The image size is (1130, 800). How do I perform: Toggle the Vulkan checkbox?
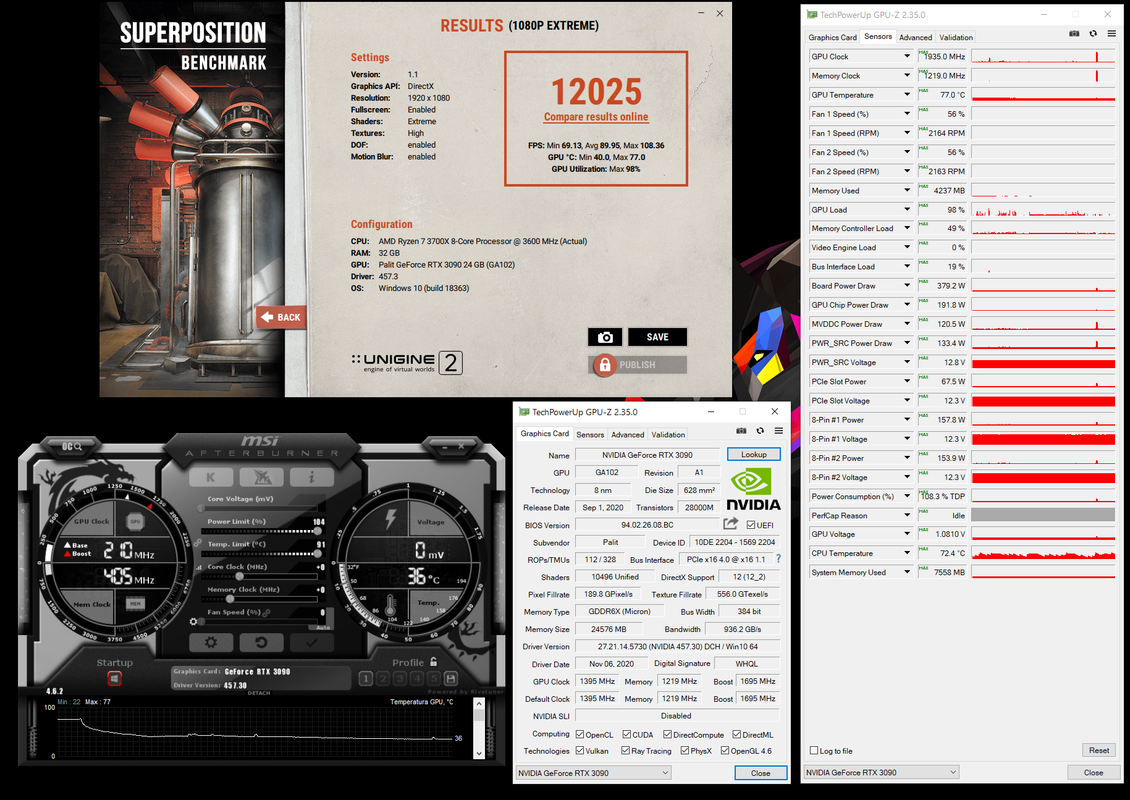(579, 750)
